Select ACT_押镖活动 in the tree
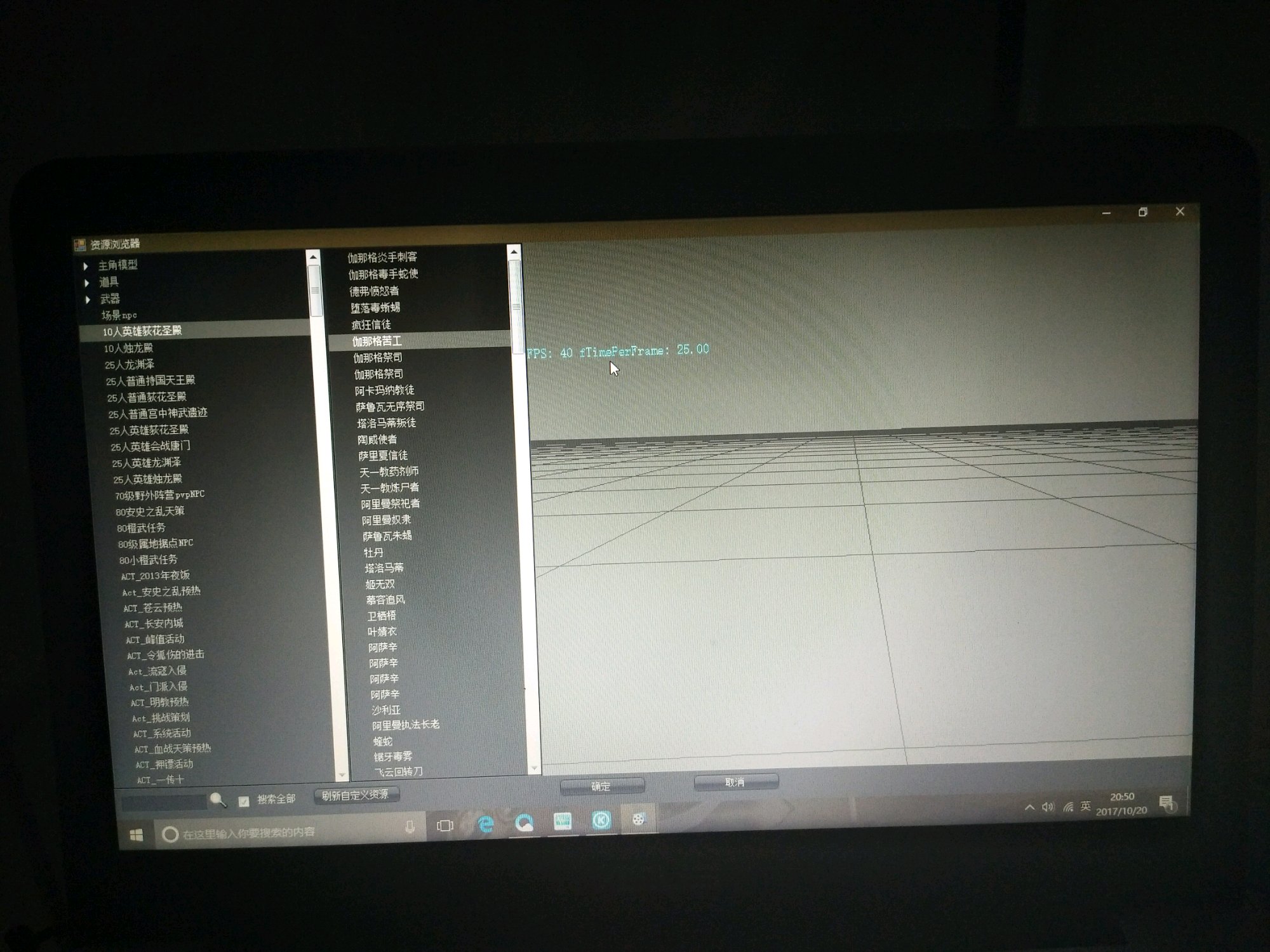The height and width of the screenshot is (952, 1270). pyautogui.click(x=164, y=765)
